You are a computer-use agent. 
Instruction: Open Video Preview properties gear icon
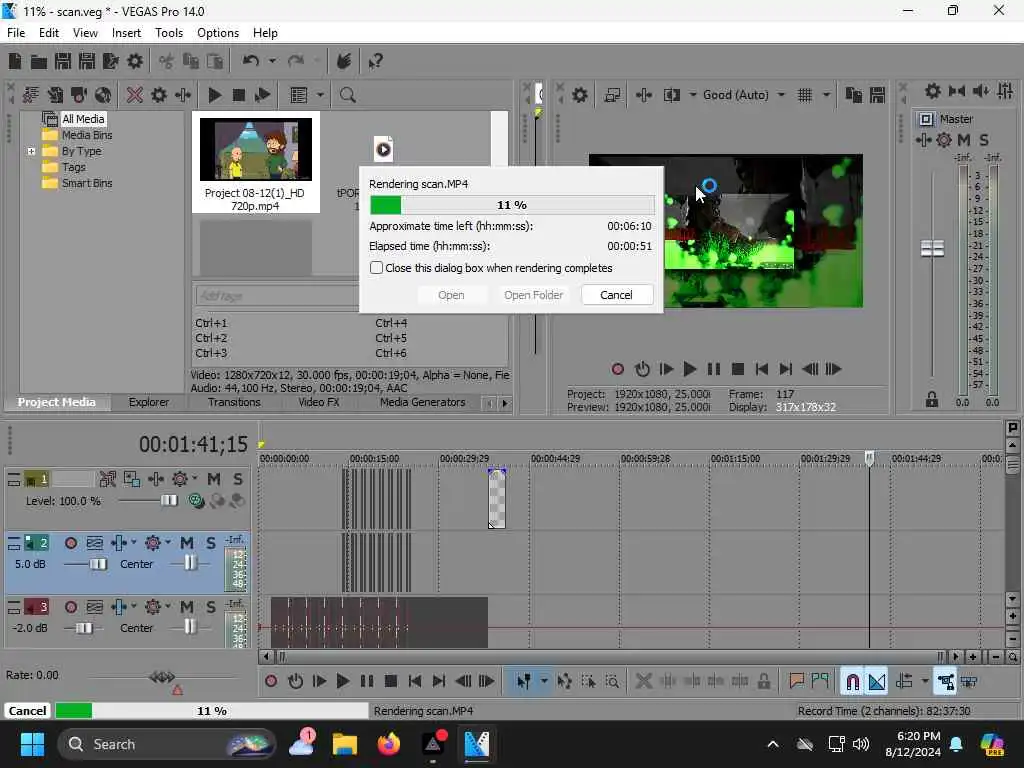(580, 95)
